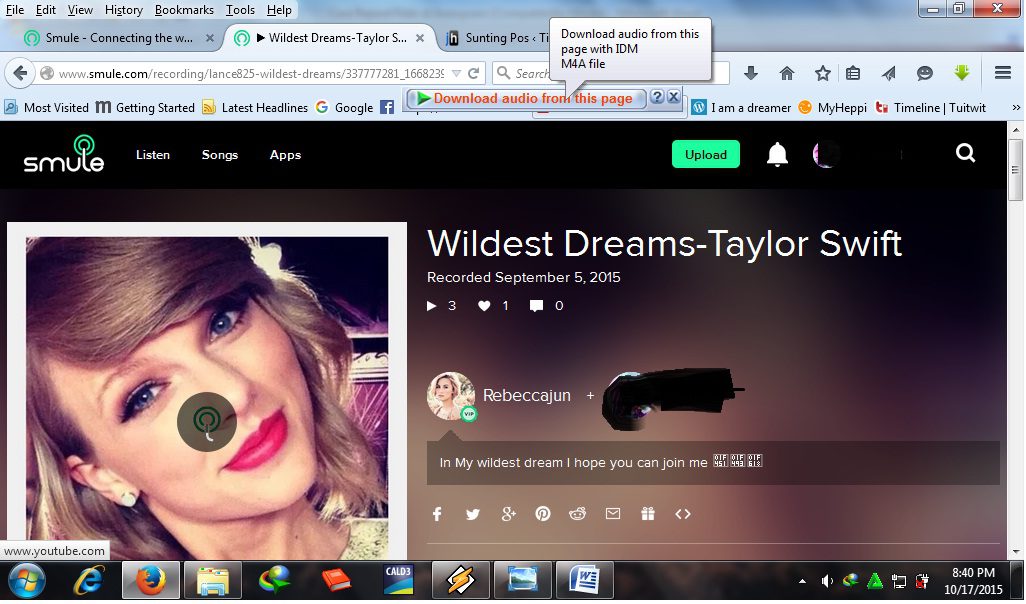Open the Facebook bookmark icon
1026x604 pixels.
point(387,107)
